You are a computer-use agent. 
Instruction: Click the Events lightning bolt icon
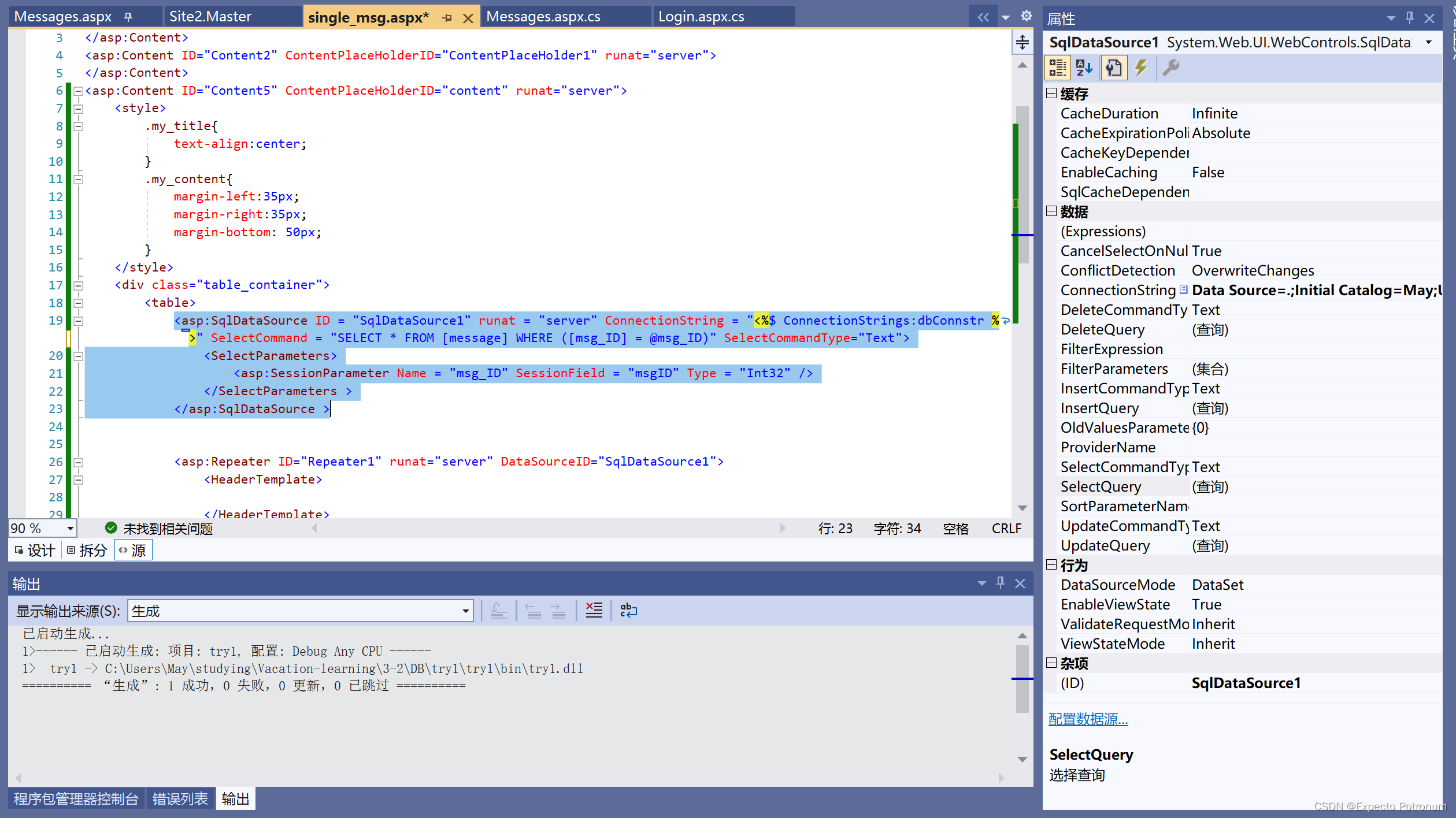point(1141,68)
